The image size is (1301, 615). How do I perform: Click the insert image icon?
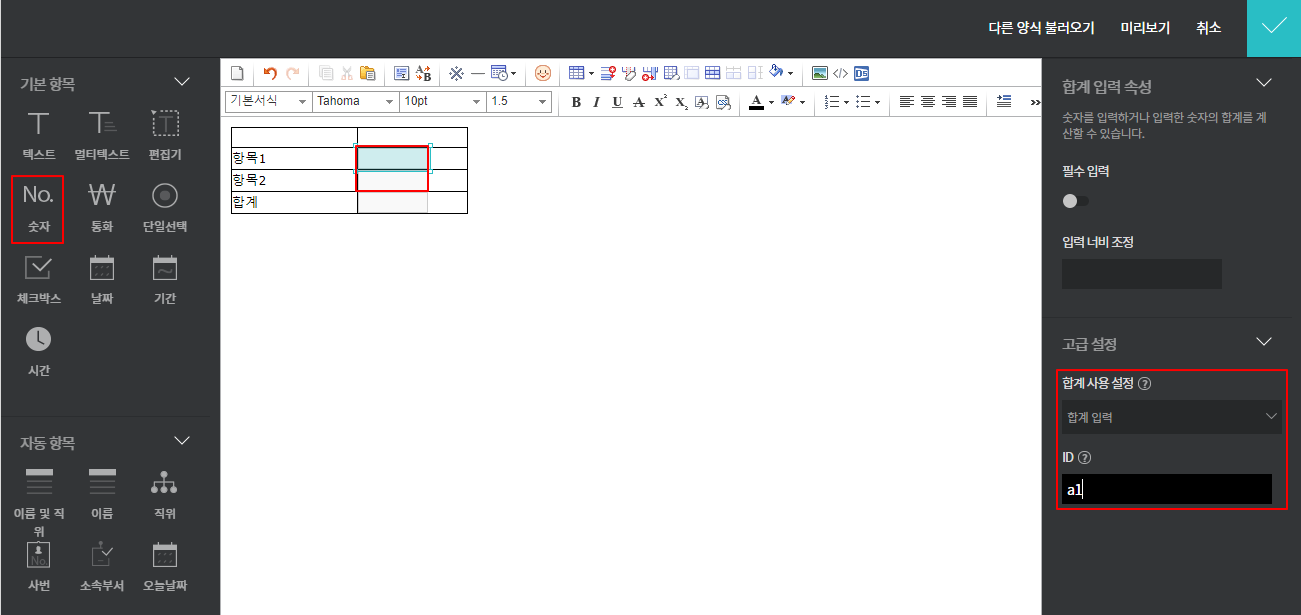[x=820, y=73]
